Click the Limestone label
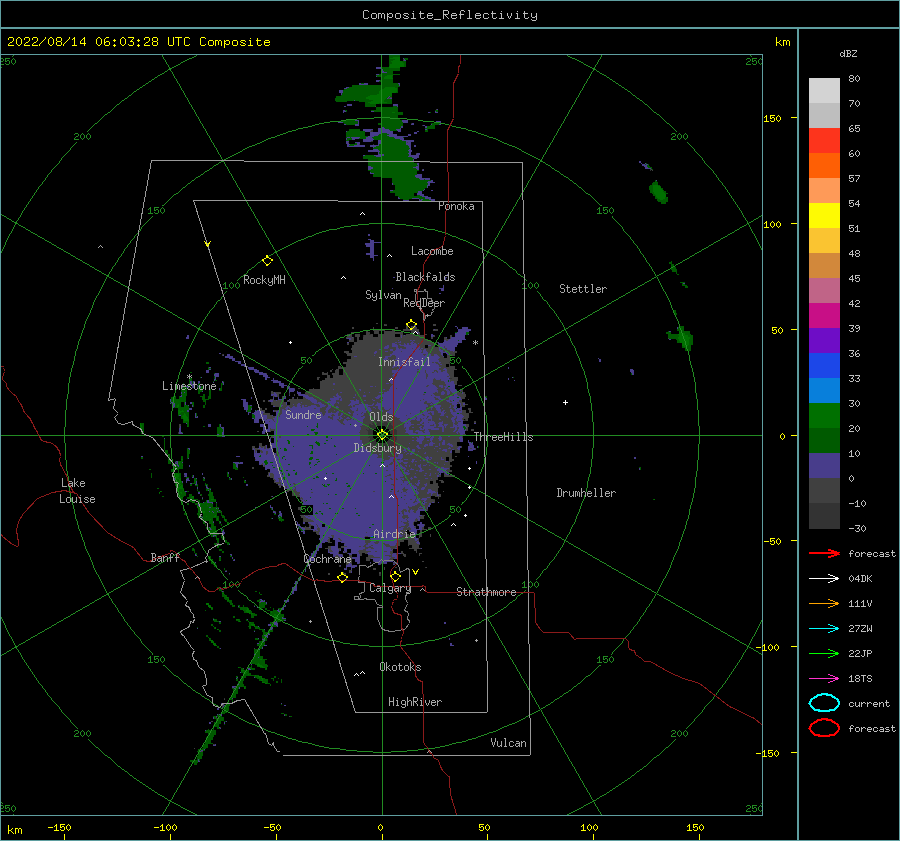The height and width of the screenshot is (841, 900). (189, 386)
